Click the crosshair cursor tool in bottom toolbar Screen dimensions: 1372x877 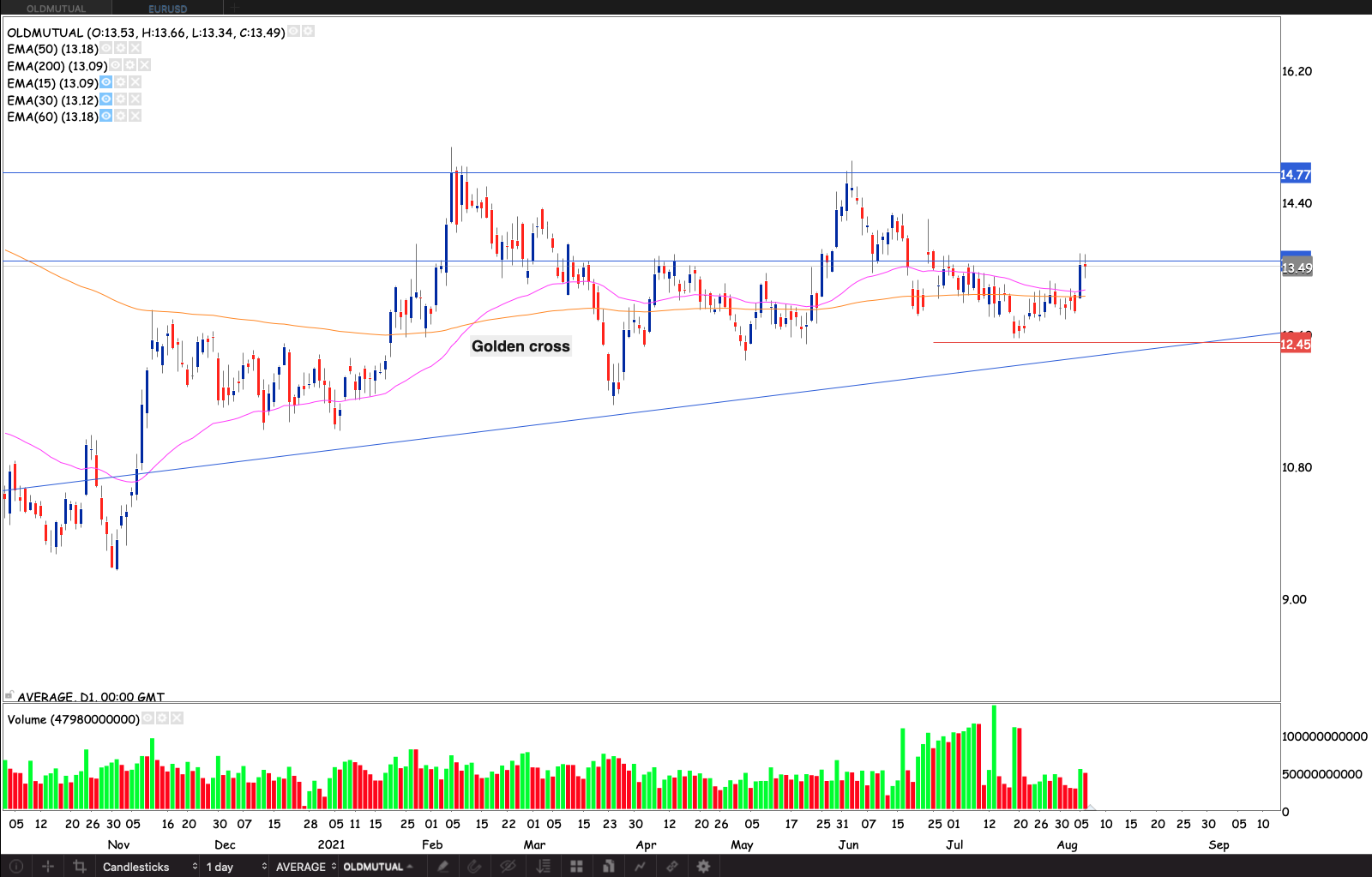coord(48,866)
